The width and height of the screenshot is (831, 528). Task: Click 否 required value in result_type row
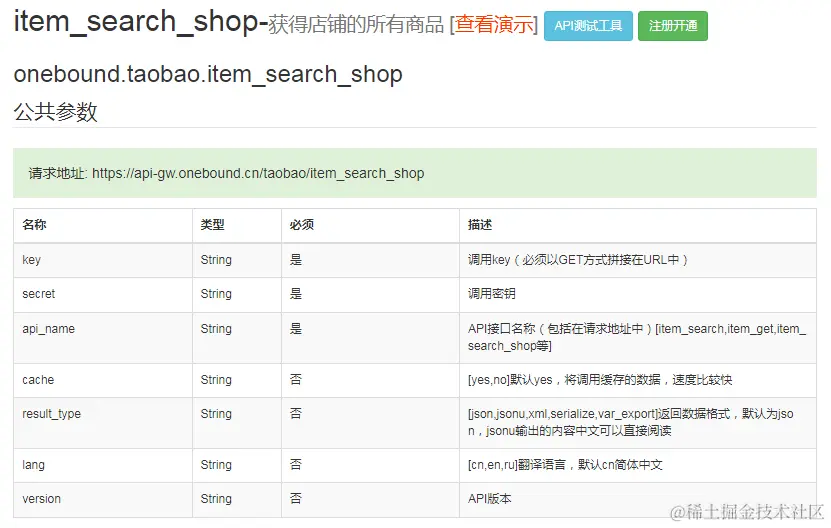point(296,413)
